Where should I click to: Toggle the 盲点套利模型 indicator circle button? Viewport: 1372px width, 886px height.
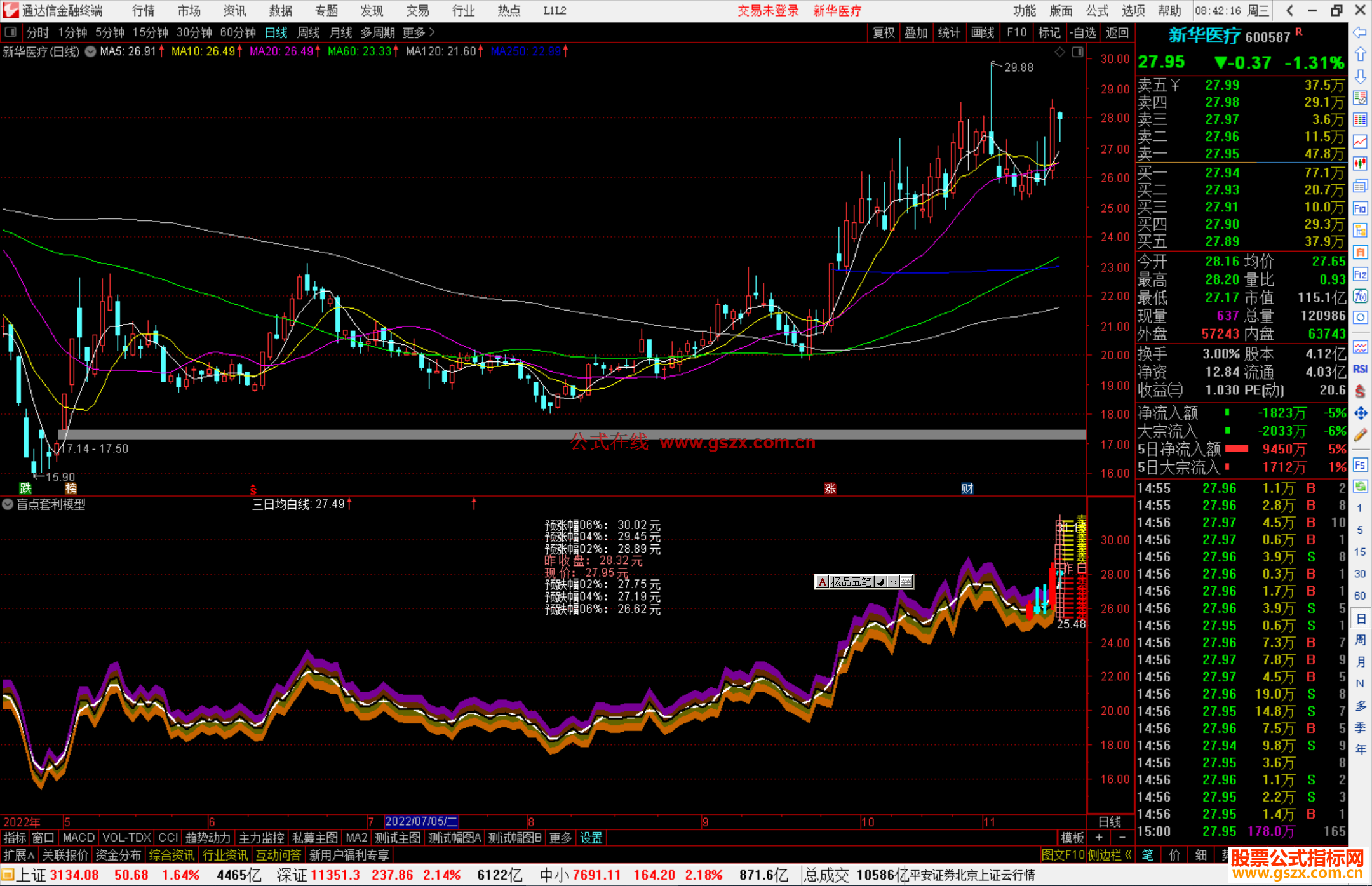[8, 504]
